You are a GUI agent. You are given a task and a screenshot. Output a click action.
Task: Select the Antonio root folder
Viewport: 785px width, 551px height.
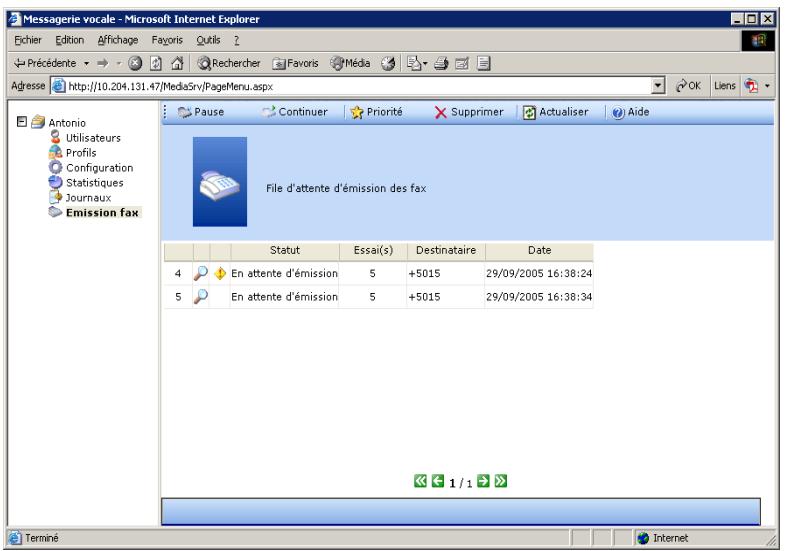[67, 123]
